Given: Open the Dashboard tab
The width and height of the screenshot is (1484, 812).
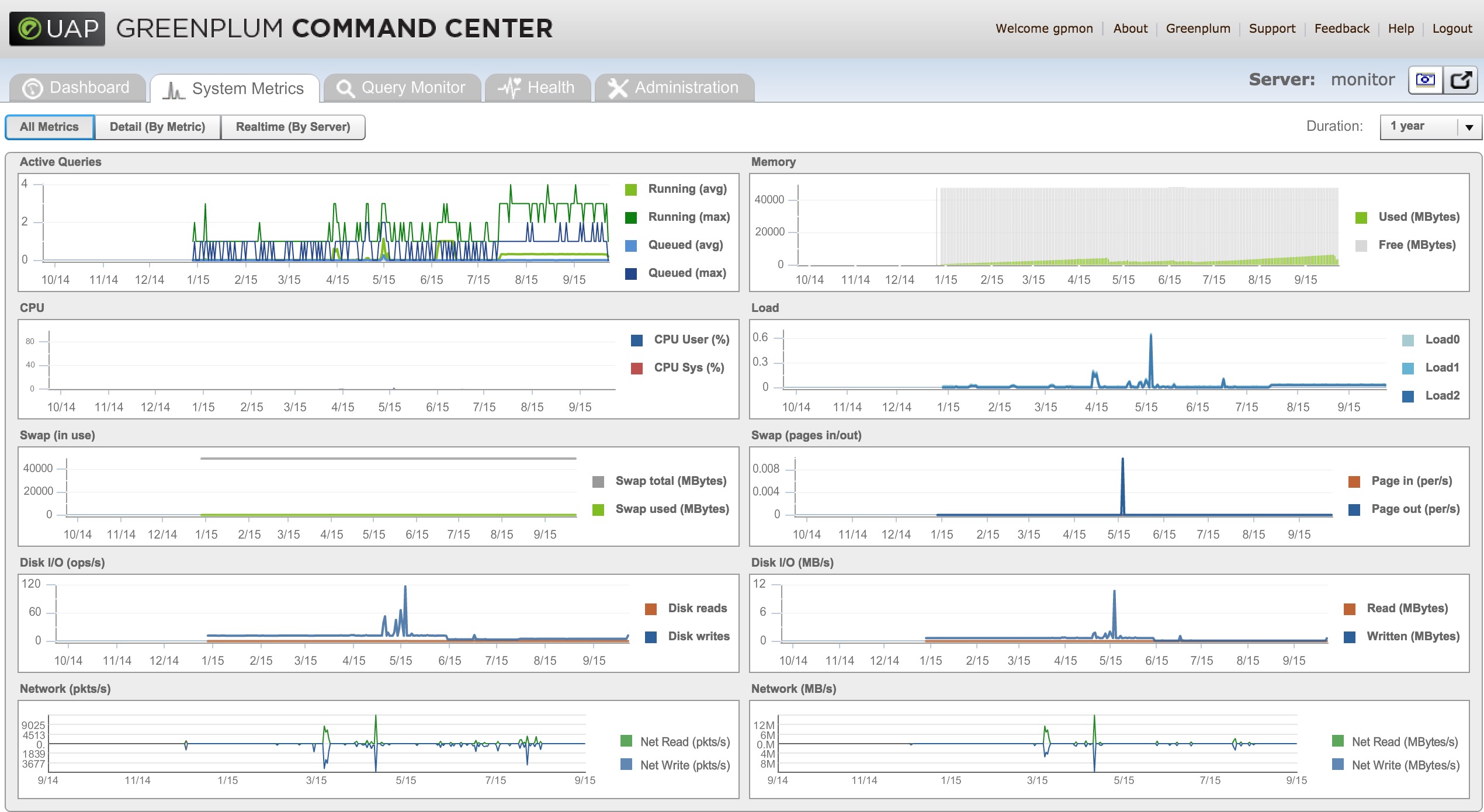Looking at the screenshot, I should click(x=77, y=88).
